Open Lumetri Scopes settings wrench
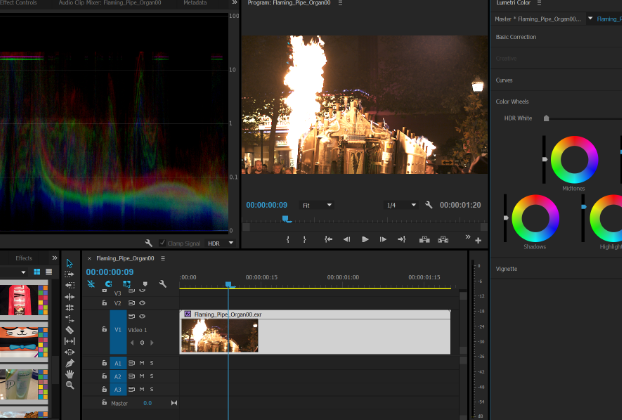Viewport: 622px width, 420px height. click(148, 243)
